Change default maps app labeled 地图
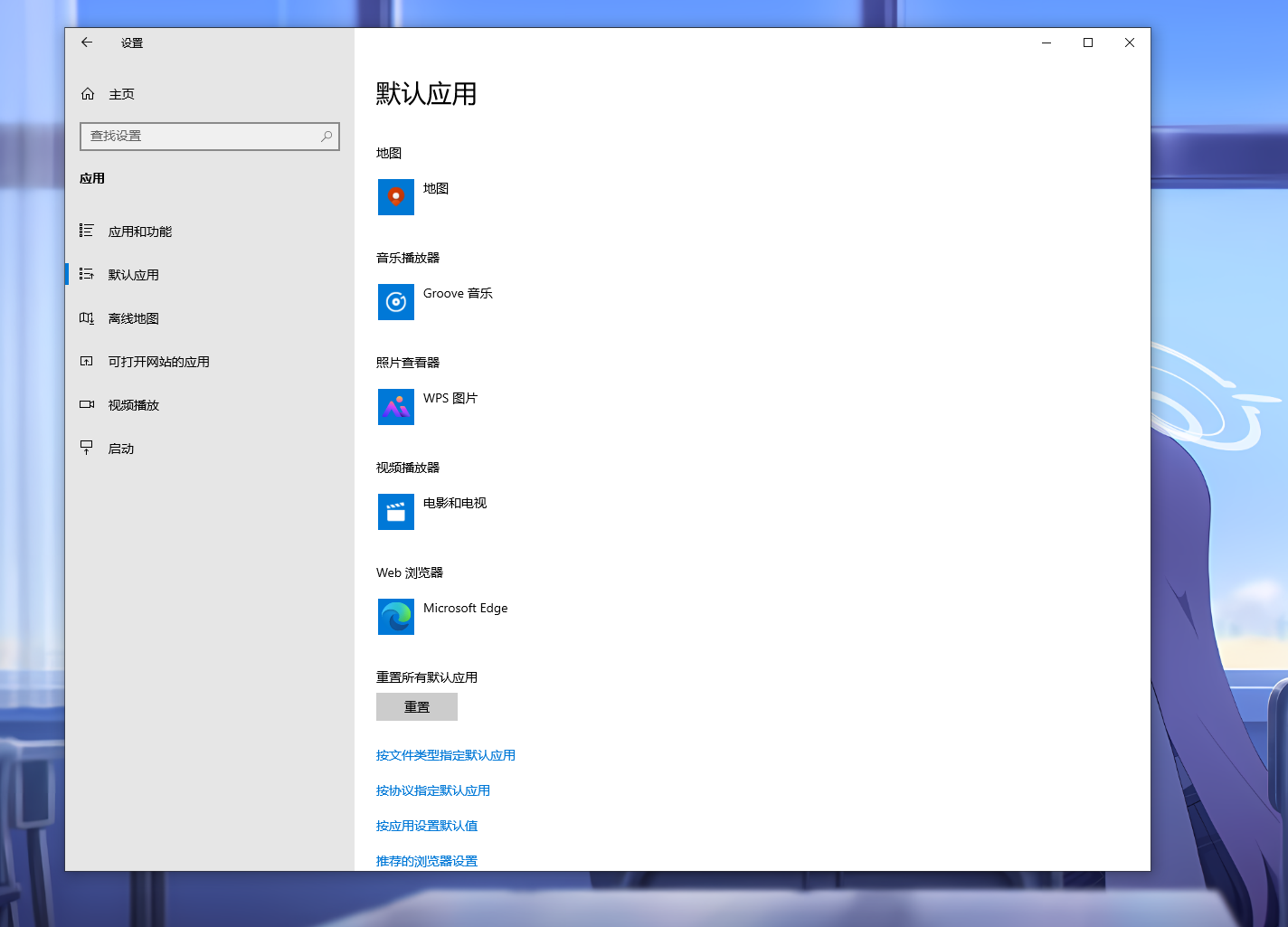This screenshot has height=927, width=1288. coord(436,188)
